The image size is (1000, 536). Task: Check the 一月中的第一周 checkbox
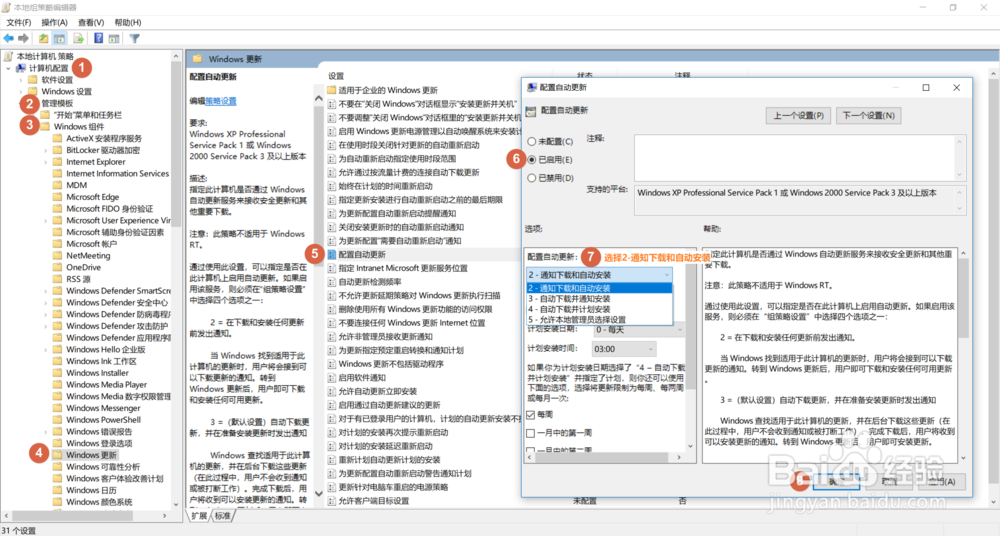pyautogui.click(x=531, y=433)
